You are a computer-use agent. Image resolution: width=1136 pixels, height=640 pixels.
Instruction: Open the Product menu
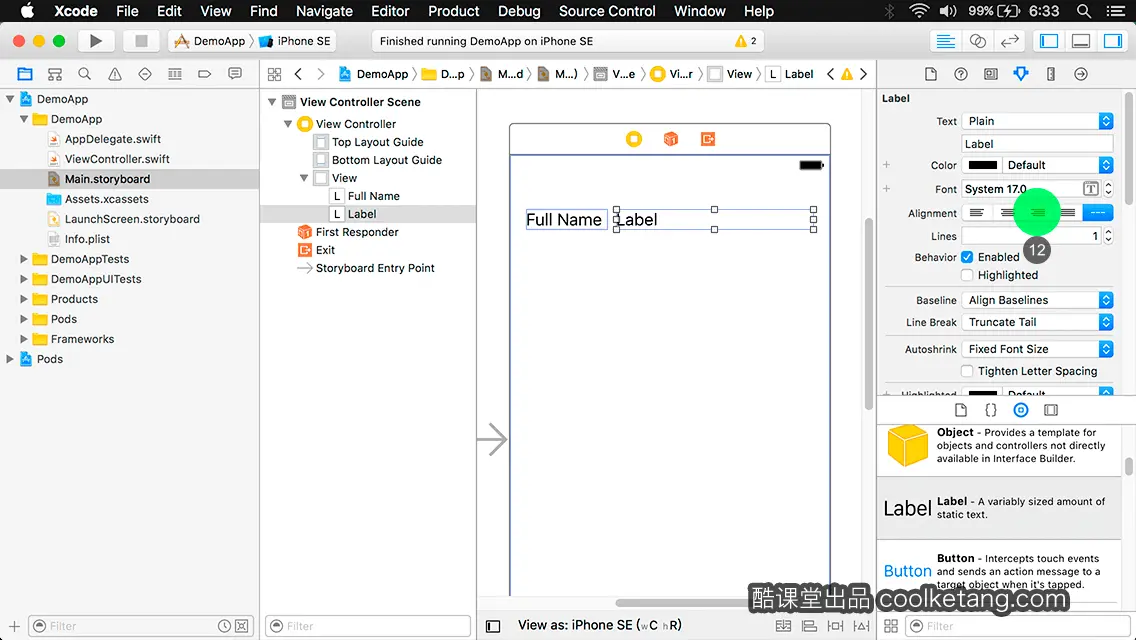click(454, 11)
